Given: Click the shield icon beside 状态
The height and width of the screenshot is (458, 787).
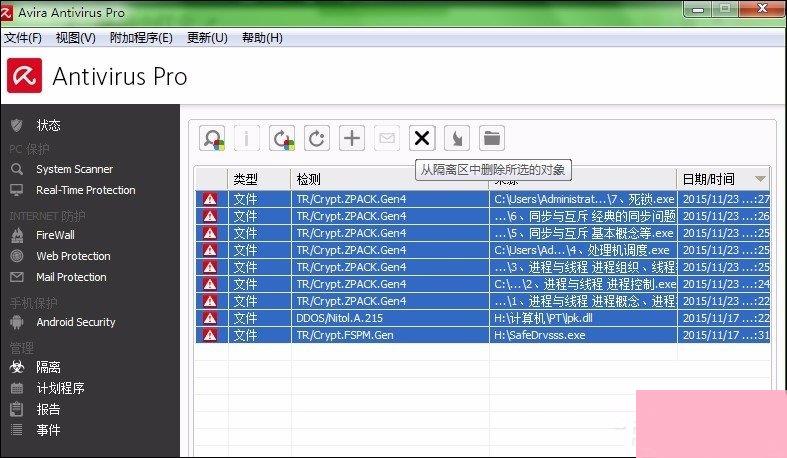Looking at the screenshot, I should pyautogui.click(x=17, y=125).
